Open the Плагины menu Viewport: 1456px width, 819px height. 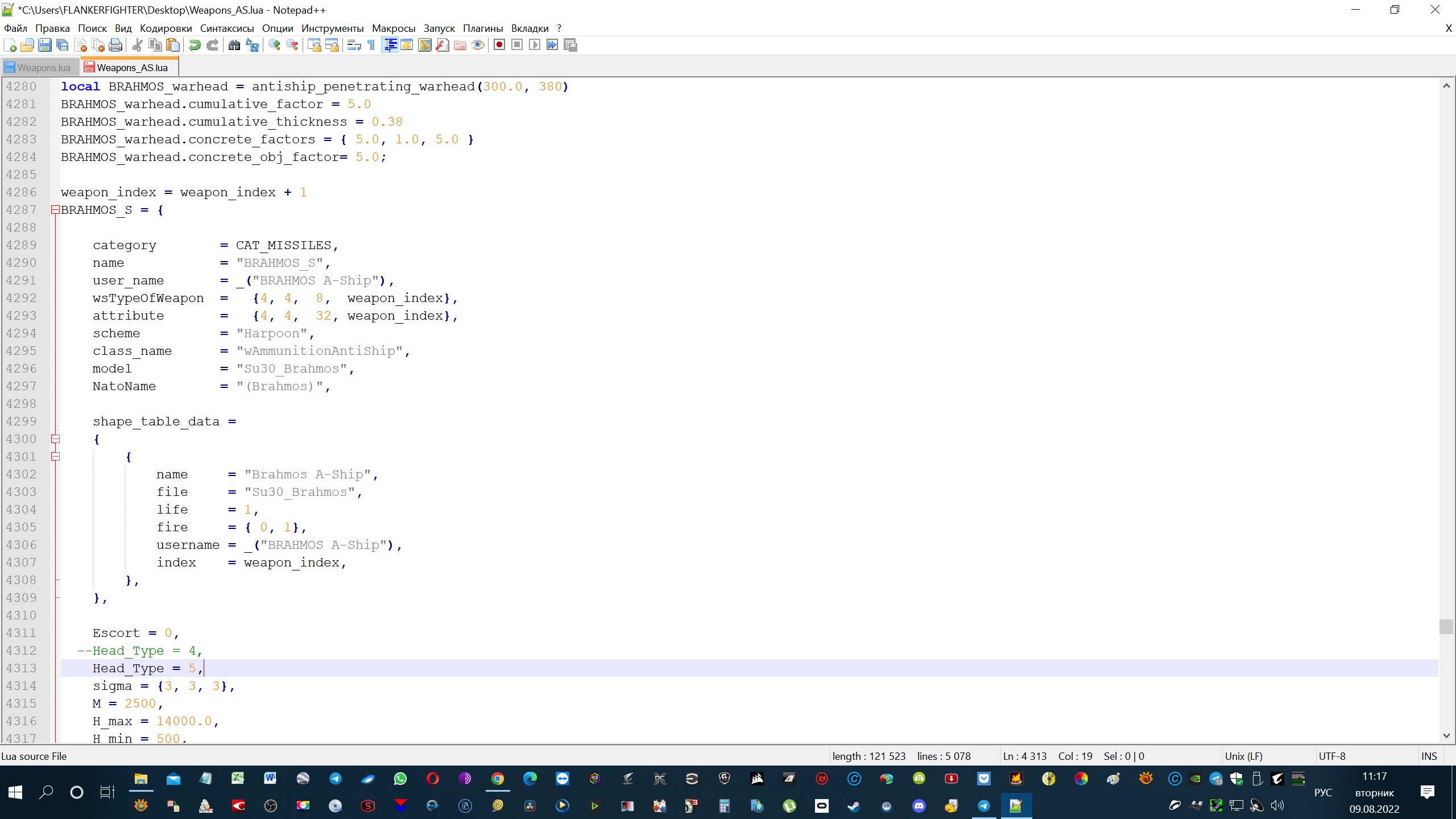click(x=483, y=28)
